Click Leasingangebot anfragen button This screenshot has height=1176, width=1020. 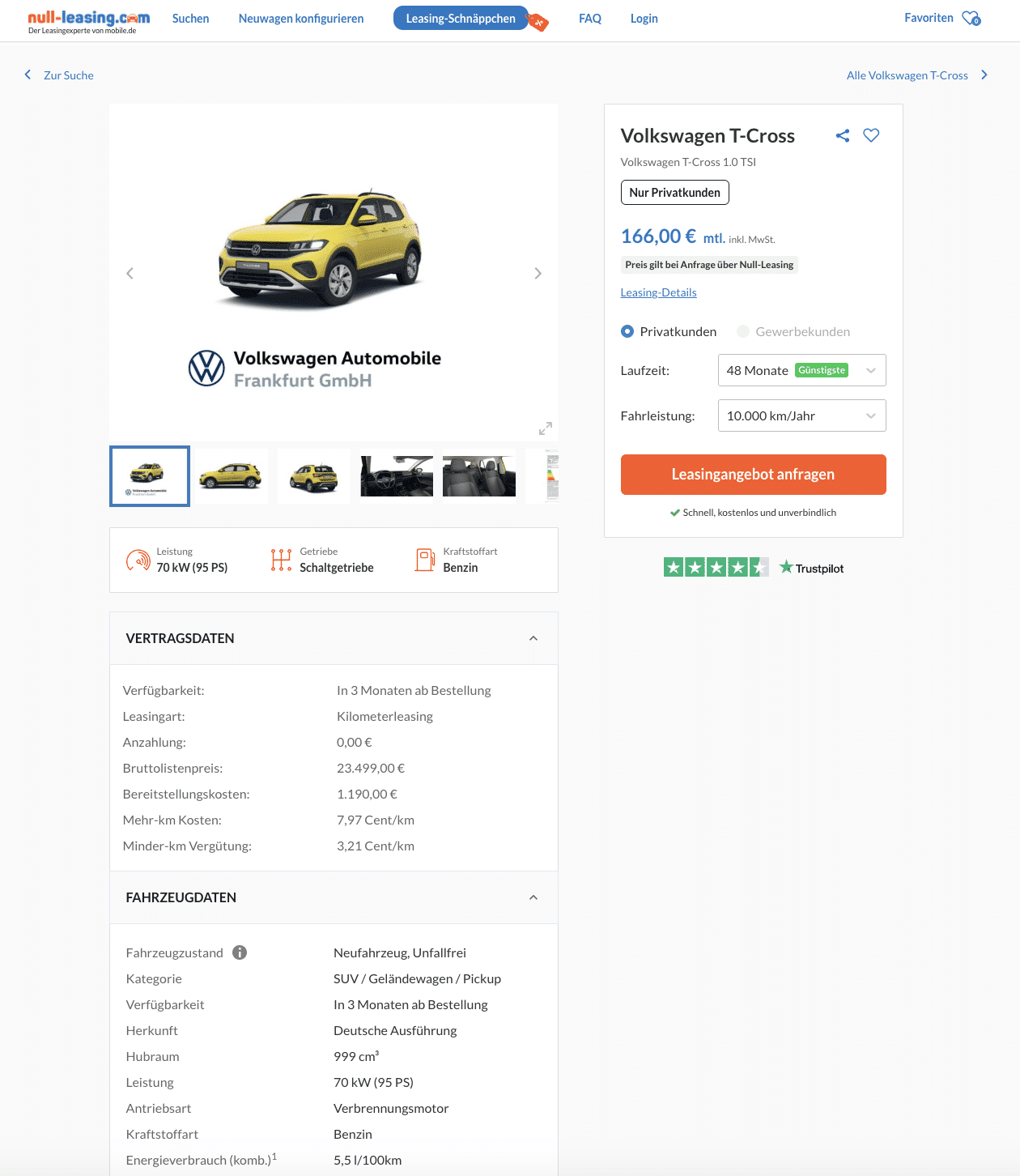pos(754,475)
